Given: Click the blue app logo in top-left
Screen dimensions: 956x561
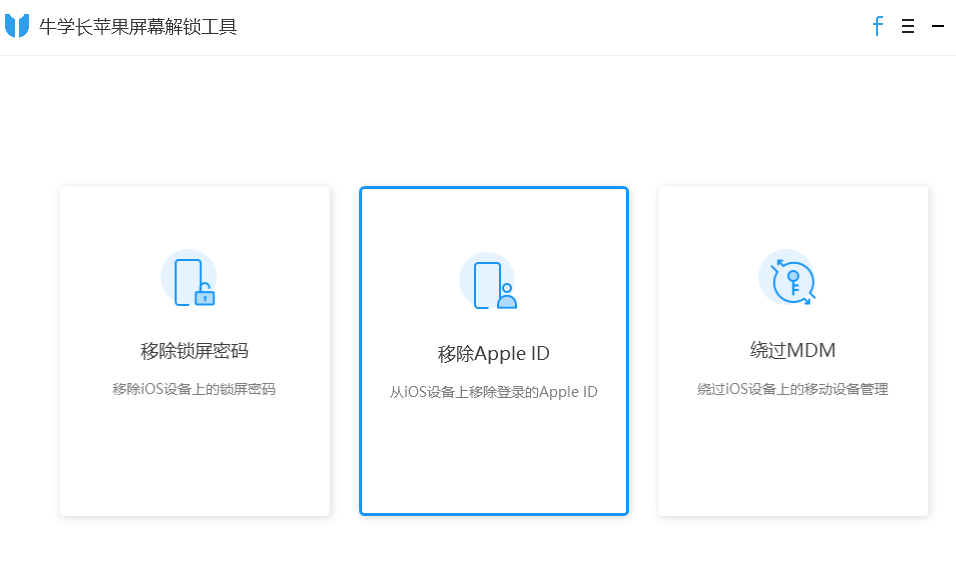Looking at the screenshot, I should coord(17,27).
